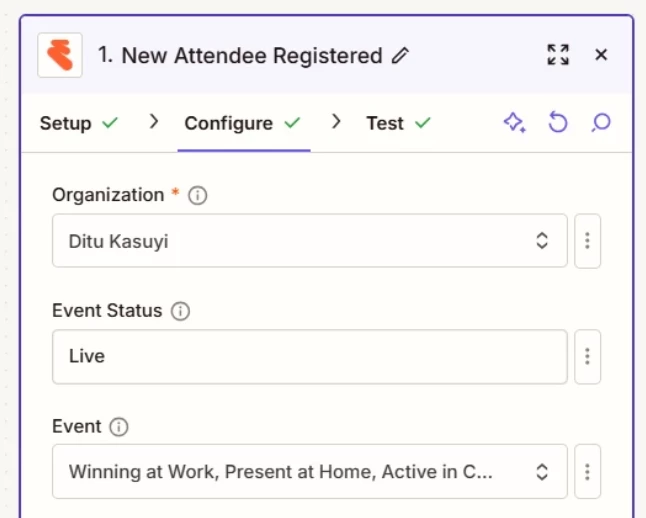The image size is (646, 518).
Task: Click the undo/revert arrow icon
Action: point(558,123)
